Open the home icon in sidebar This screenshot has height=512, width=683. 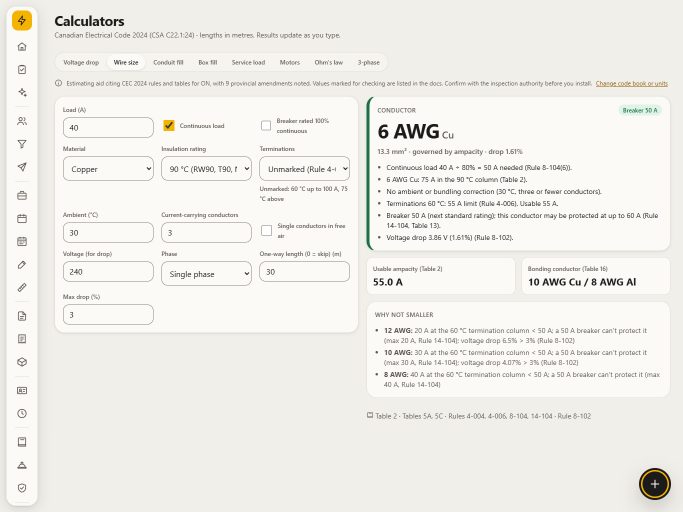22,47
